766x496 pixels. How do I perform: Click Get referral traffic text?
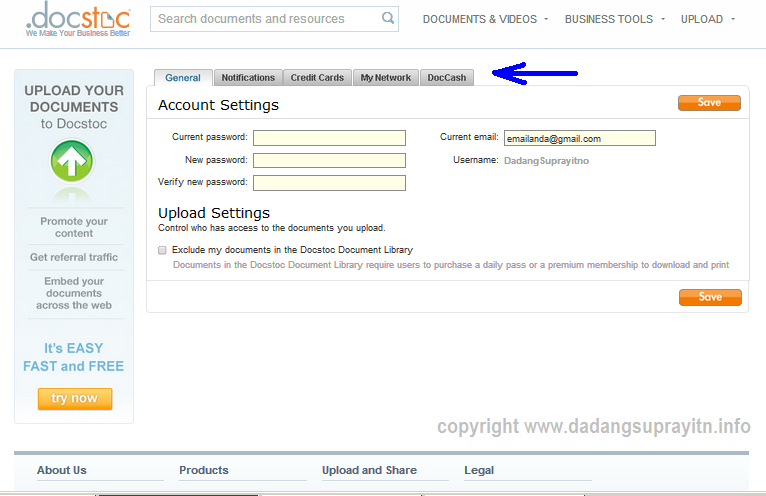(74, 257)
